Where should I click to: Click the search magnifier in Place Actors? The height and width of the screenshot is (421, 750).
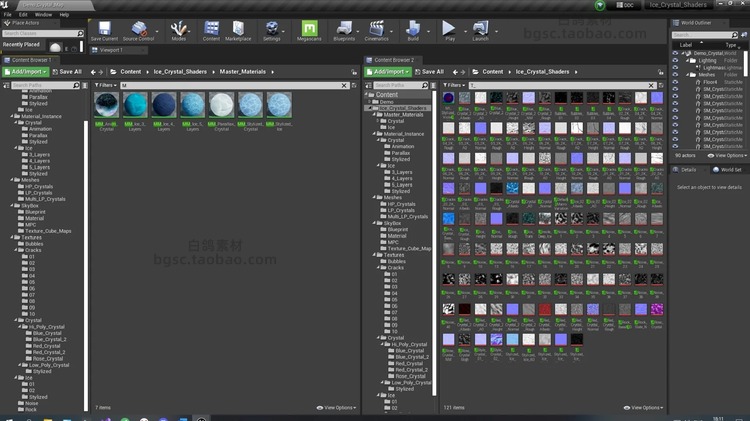[x=80, y=33]
